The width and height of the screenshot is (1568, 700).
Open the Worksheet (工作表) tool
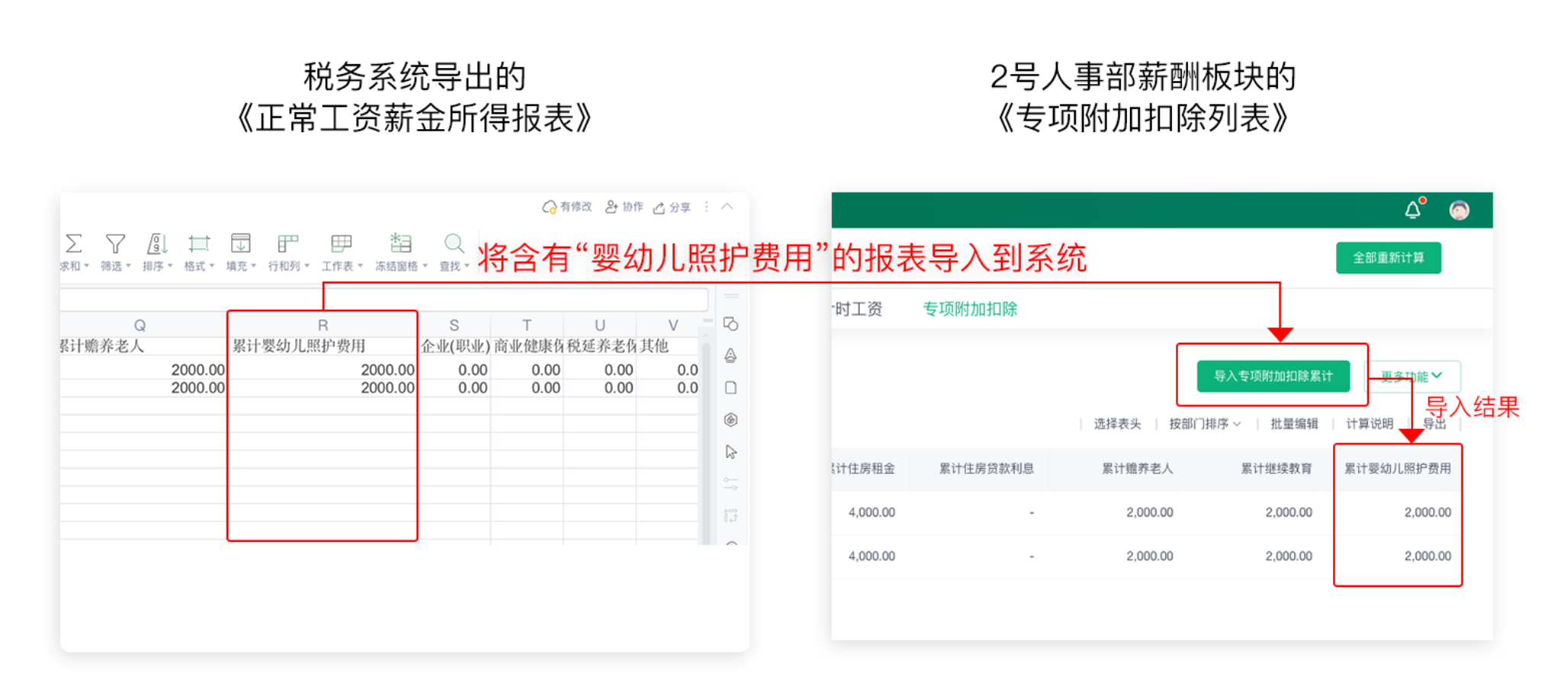click(x=341, y=244)
